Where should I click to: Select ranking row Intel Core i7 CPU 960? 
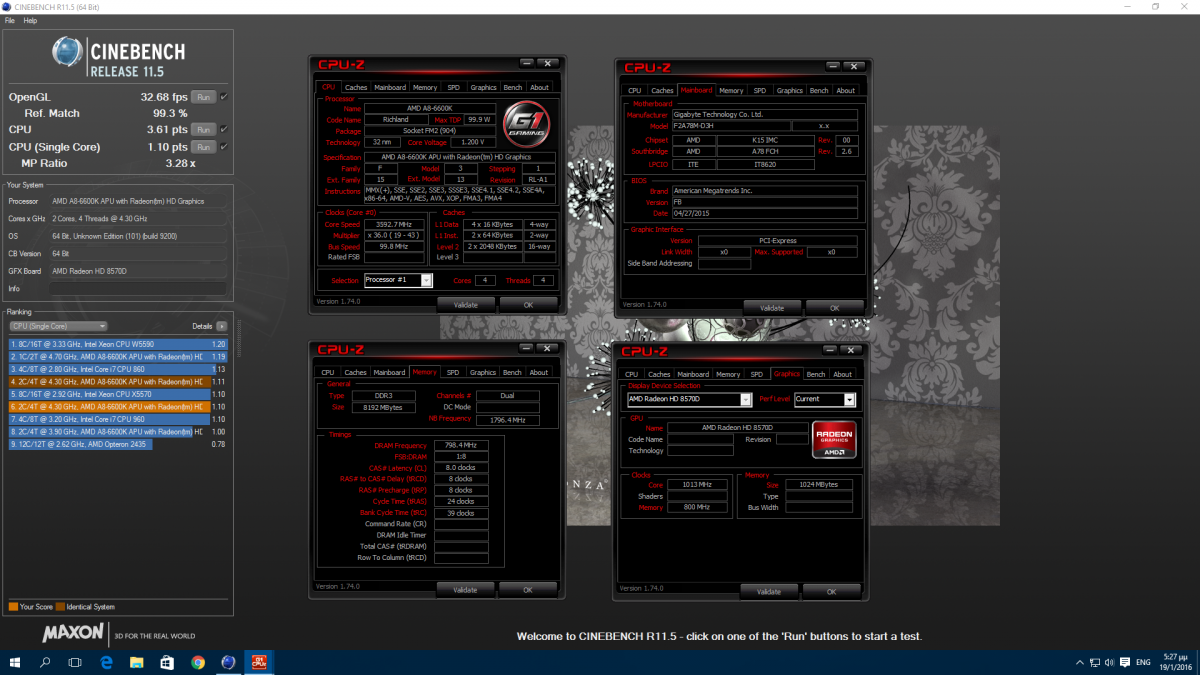[x=118, y=419]
